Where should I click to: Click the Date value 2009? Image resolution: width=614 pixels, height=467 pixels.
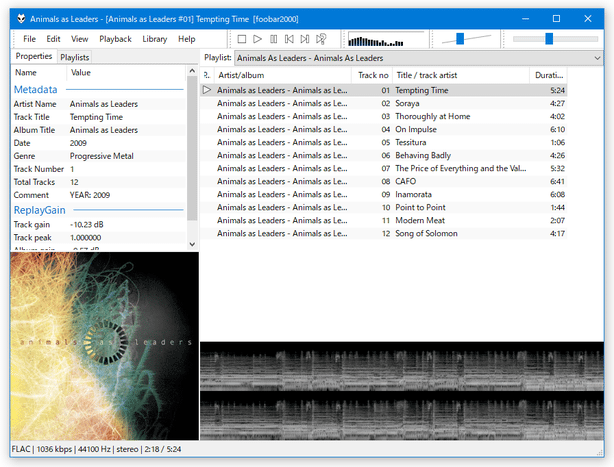click(78, 143)
